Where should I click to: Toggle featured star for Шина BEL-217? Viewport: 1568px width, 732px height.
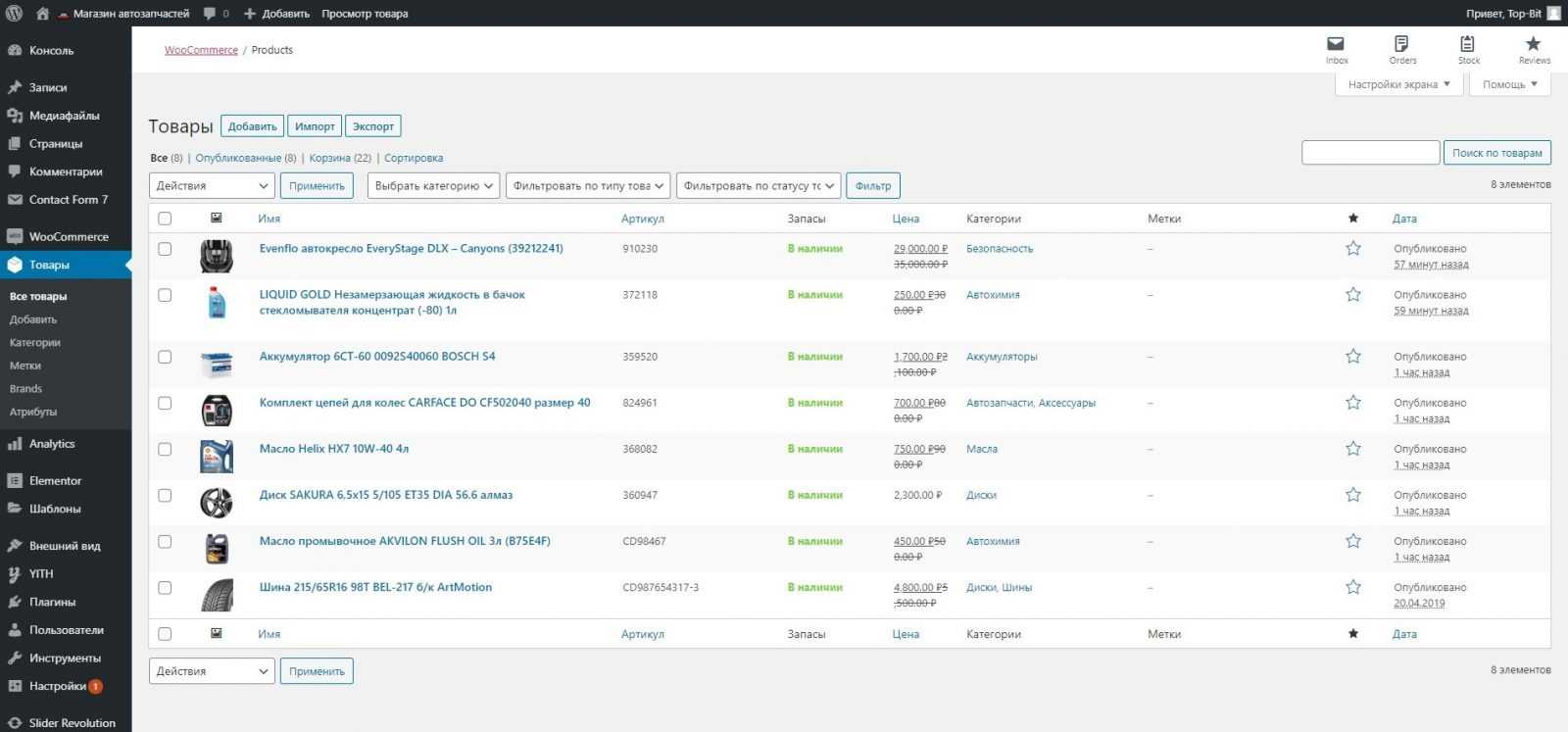coord(1353,587)
